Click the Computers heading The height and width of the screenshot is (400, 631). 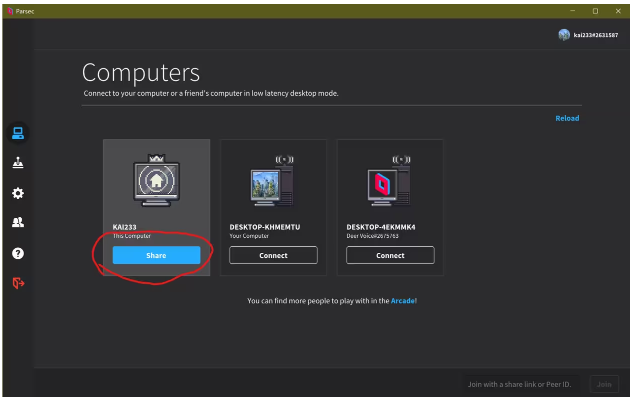141,73
